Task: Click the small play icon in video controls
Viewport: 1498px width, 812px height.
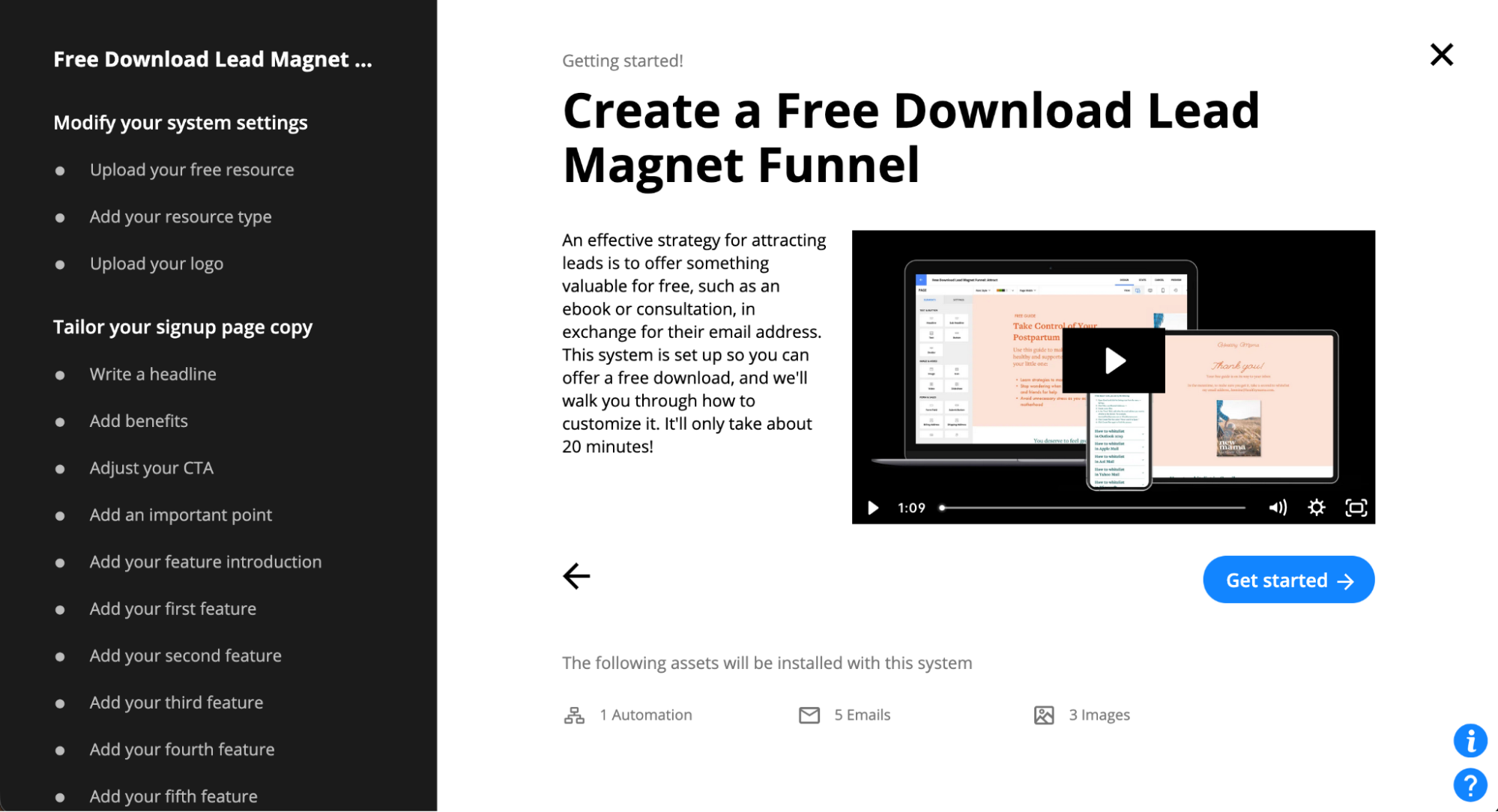Action: [872, 508]
